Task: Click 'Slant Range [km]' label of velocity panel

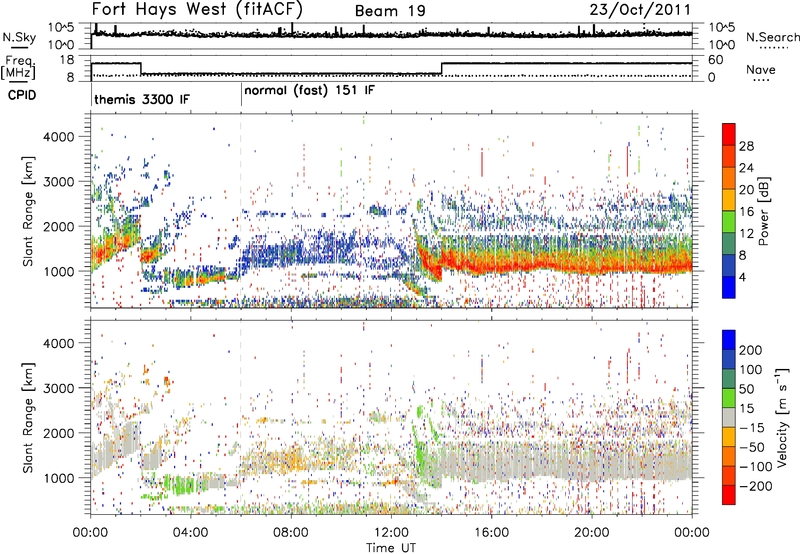Action: click(x=28, y=418)
